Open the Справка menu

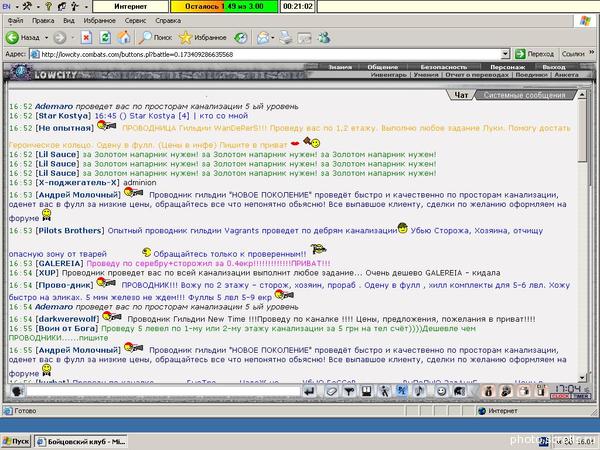pos(168,21)
